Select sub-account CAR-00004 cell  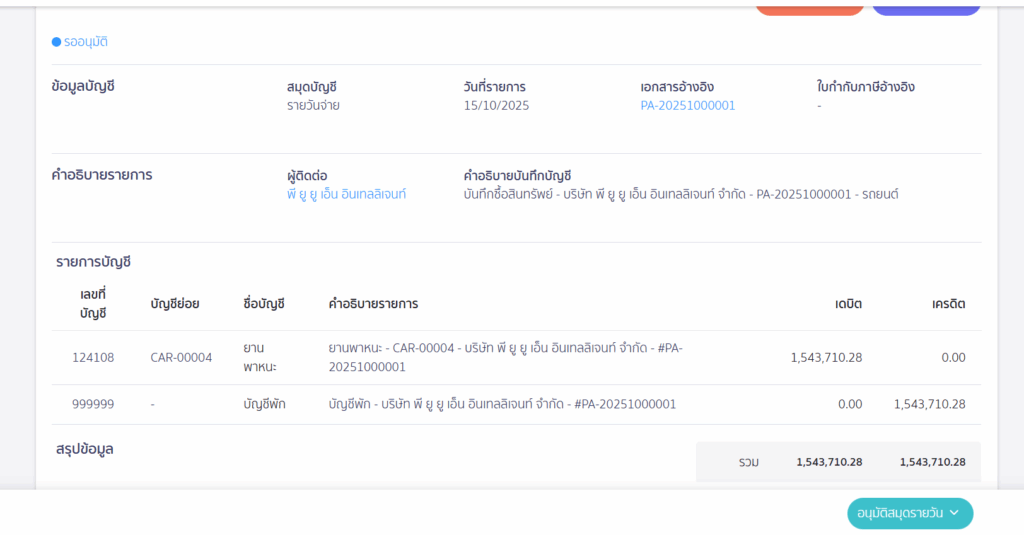(x=181, y=357)
